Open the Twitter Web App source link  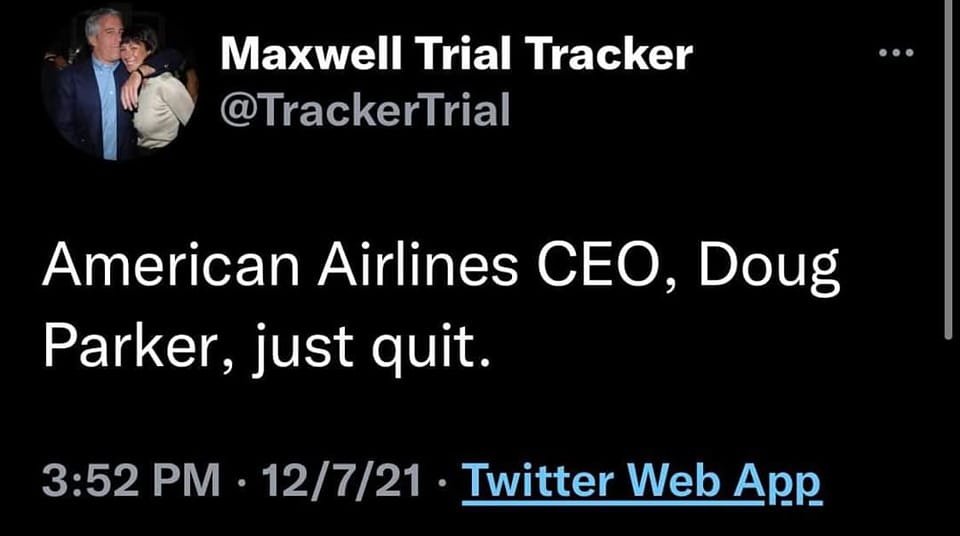tap(640, 482)
